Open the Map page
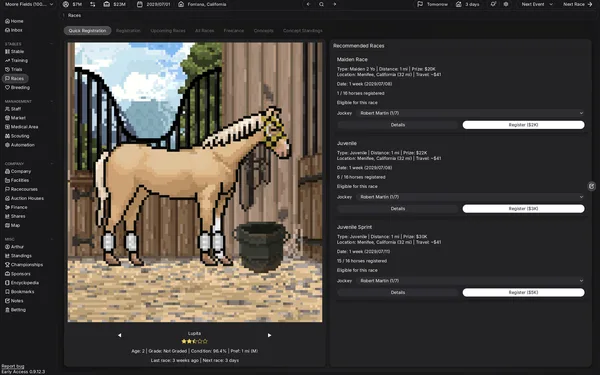 point(12,225)
